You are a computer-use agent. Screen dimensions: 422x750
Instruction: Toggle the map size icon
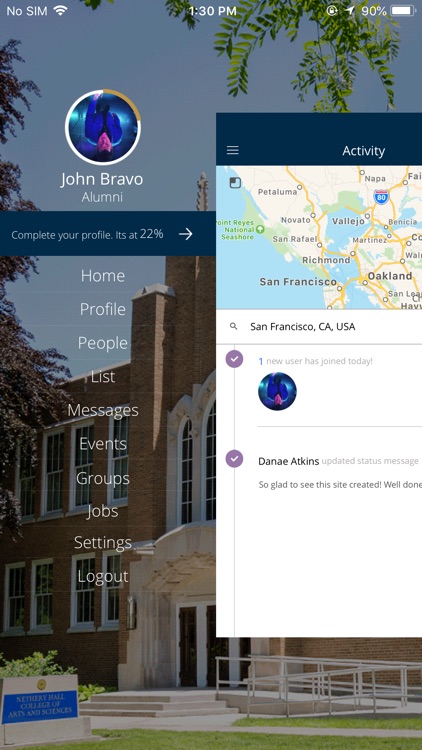[x=235, y=183]
